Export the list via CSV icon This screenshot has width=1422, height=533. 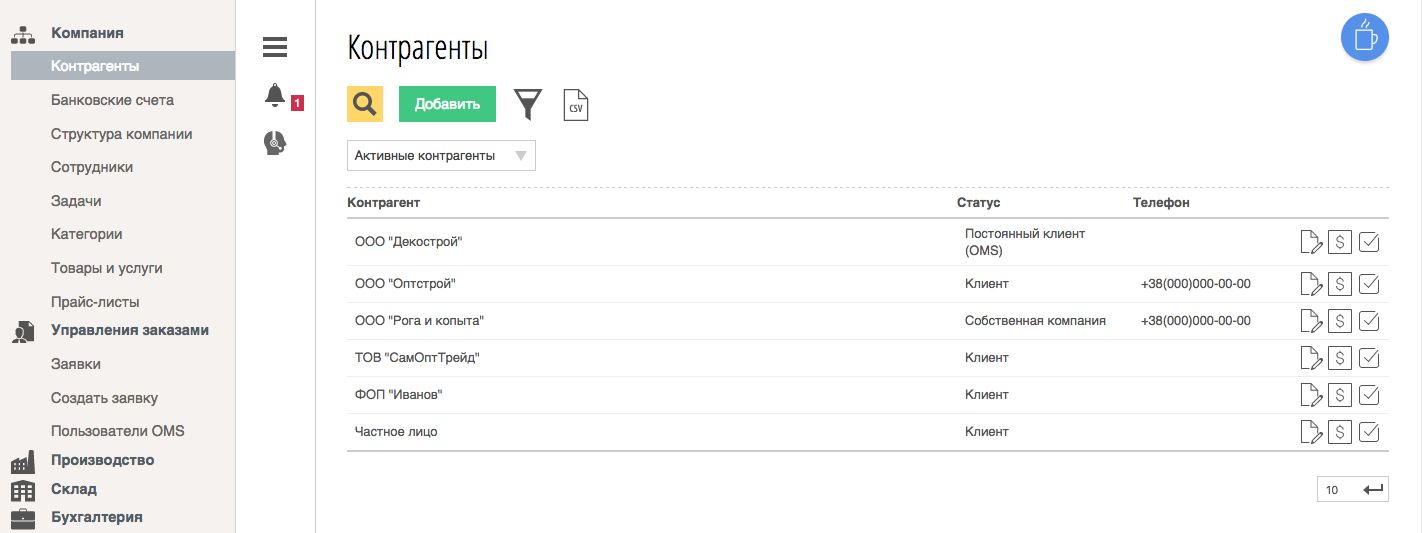click(x=576, y=105)
